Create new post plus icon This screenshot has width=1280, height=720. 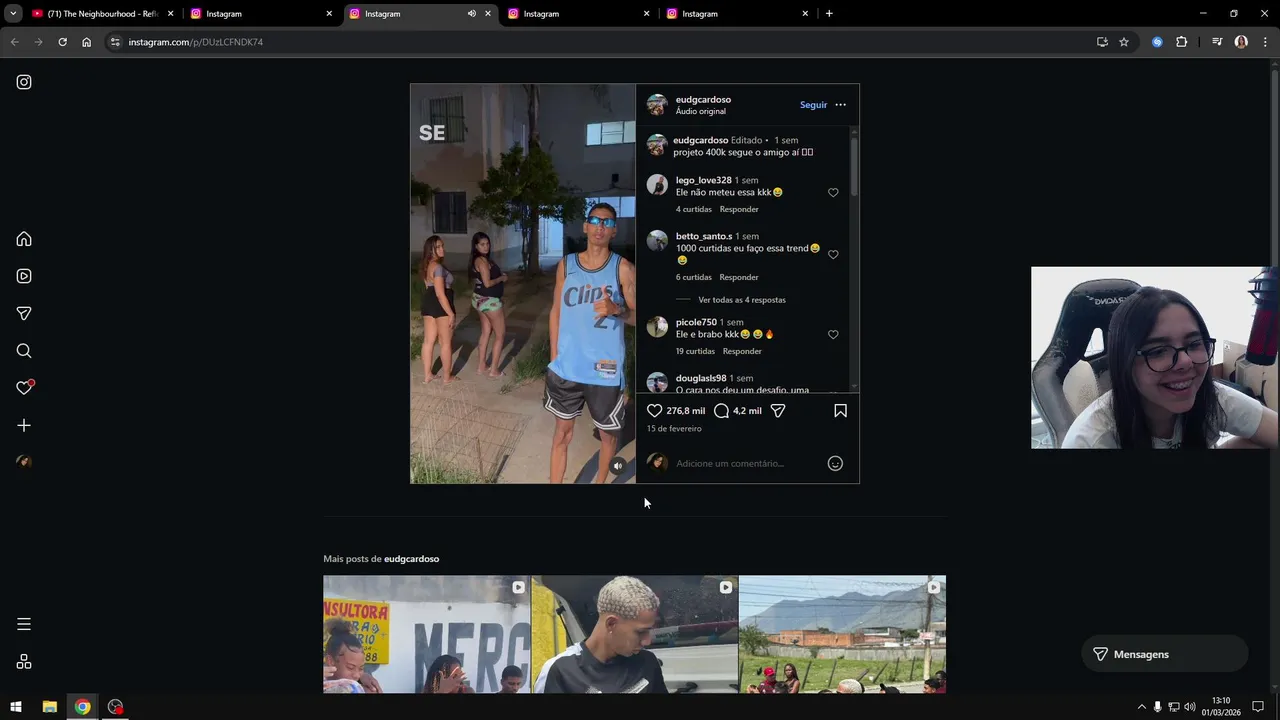point(24,425)
